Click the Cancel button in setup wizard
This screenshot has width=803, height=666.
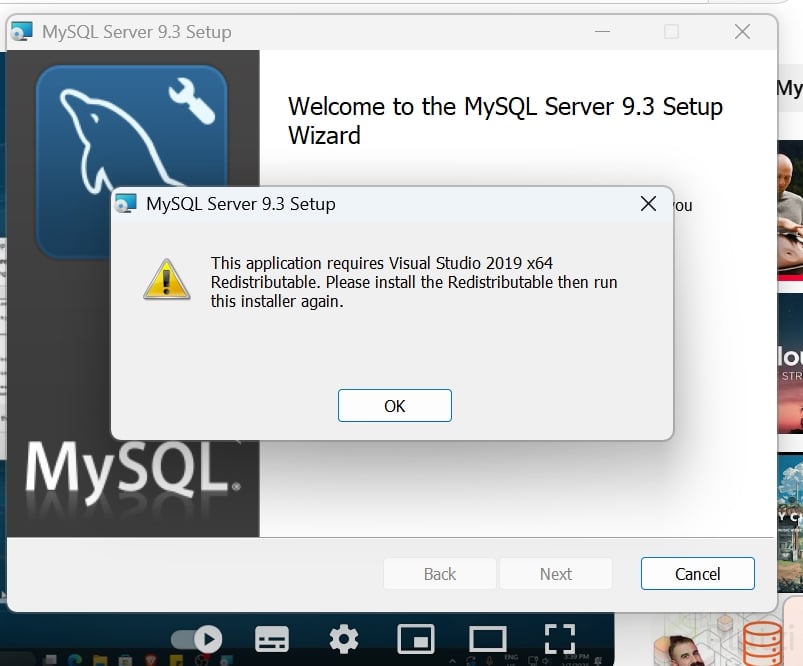(698, 574)
